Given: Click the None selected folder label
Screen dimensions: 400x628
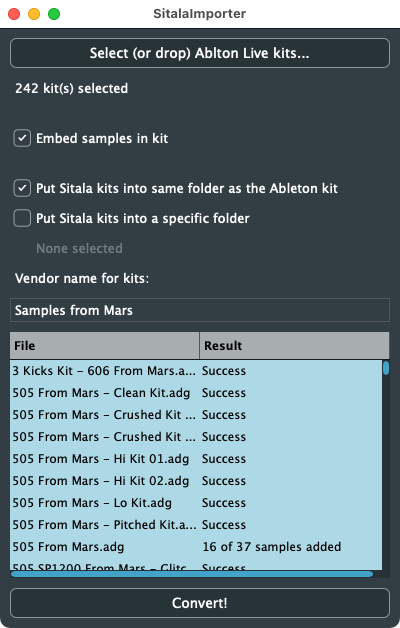Looking at the screenshot, I should [79, 248].
